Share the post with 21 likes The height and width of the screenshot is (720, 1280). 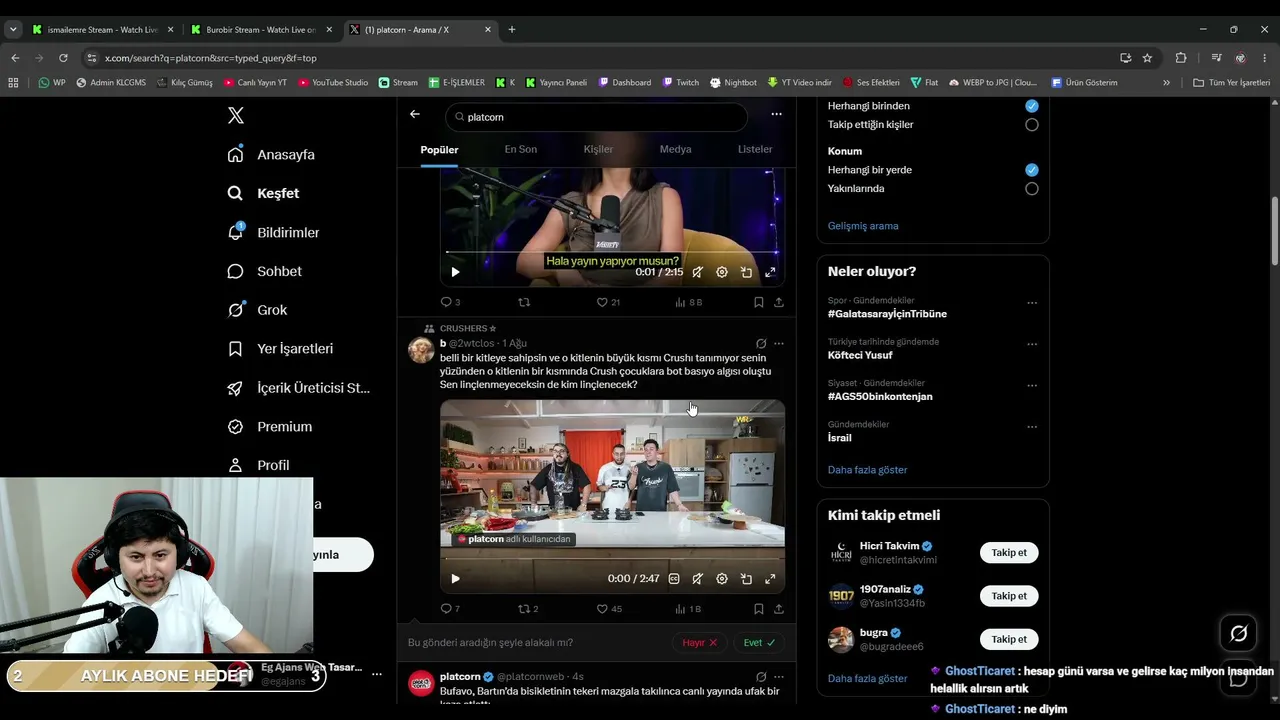coord(778,302)
